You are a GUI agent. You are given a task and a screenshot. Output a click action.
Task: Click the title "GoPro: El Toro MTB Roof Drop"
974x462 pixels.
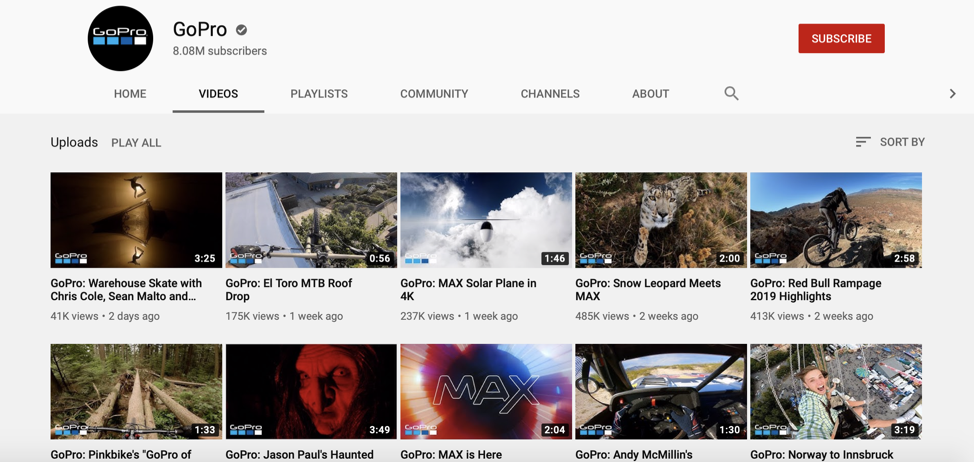tap(289, 289)
